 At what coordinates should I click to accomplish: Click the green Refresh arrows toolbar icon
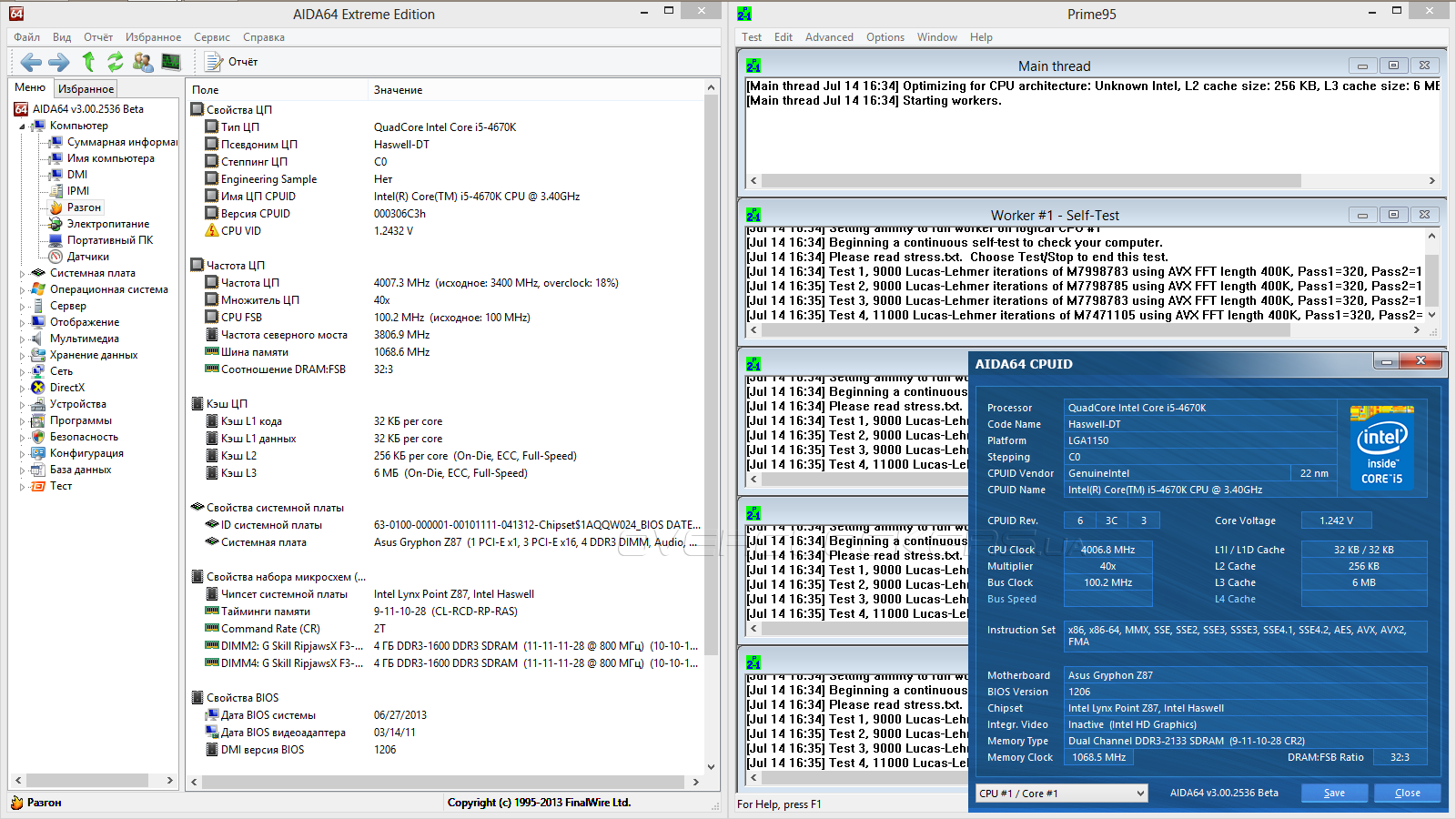click(x=116, y=62)
